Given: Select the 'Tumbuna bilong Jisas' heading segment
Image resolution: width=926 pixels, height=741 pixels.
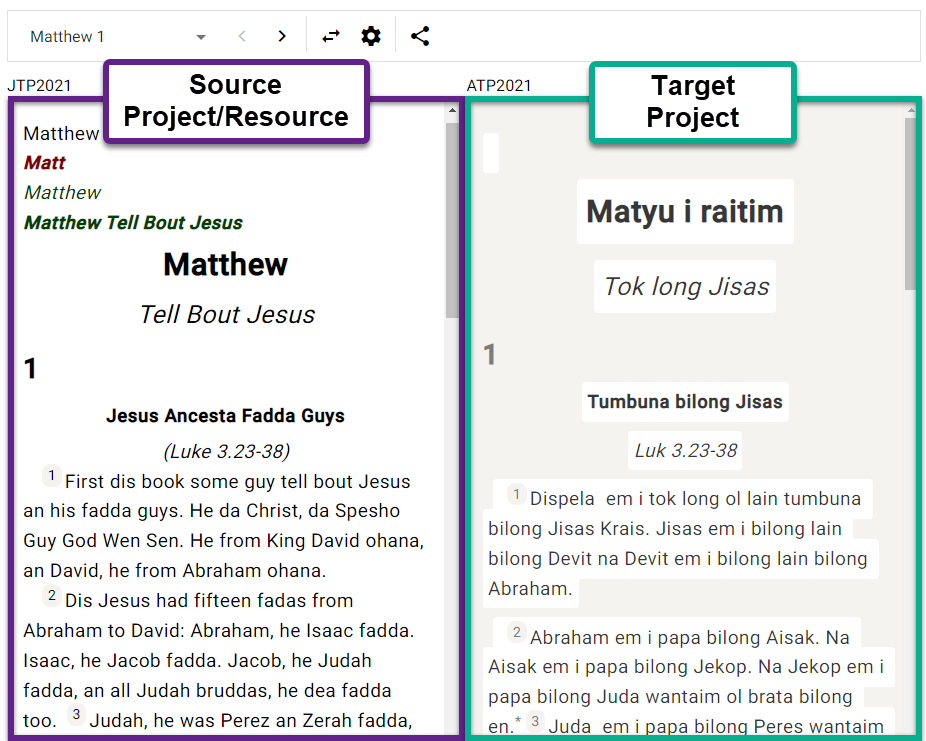Looking at the screenshot, I should coord(684,402).
